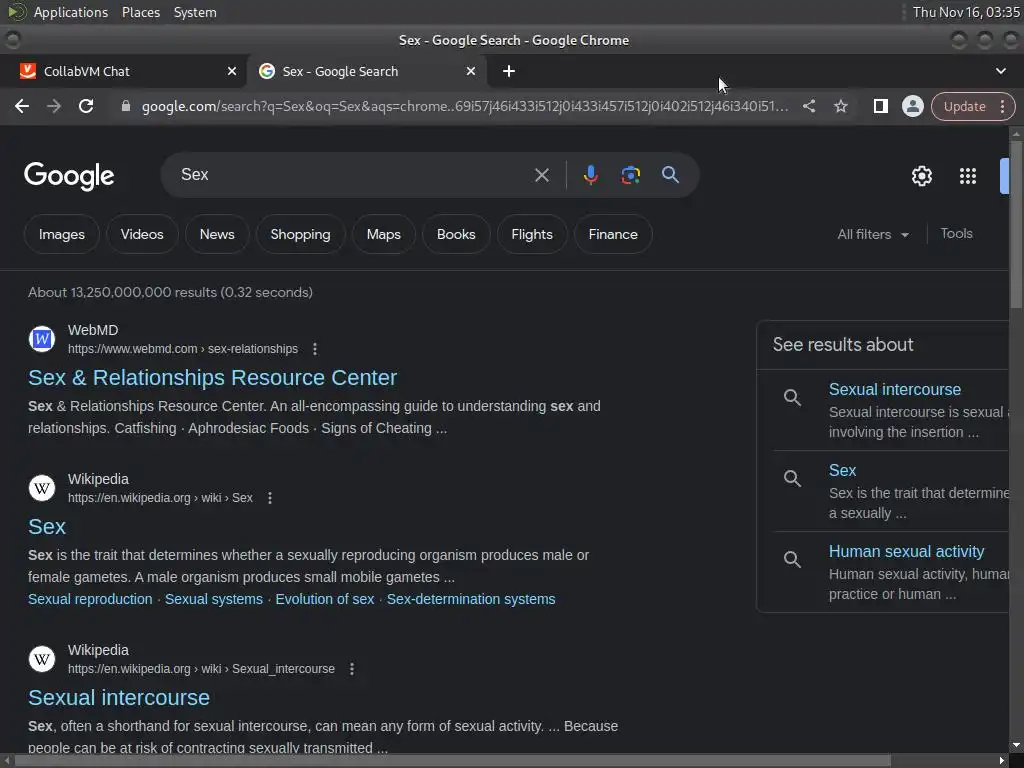Click the page scroll-down arrow

click(1016, 745)
